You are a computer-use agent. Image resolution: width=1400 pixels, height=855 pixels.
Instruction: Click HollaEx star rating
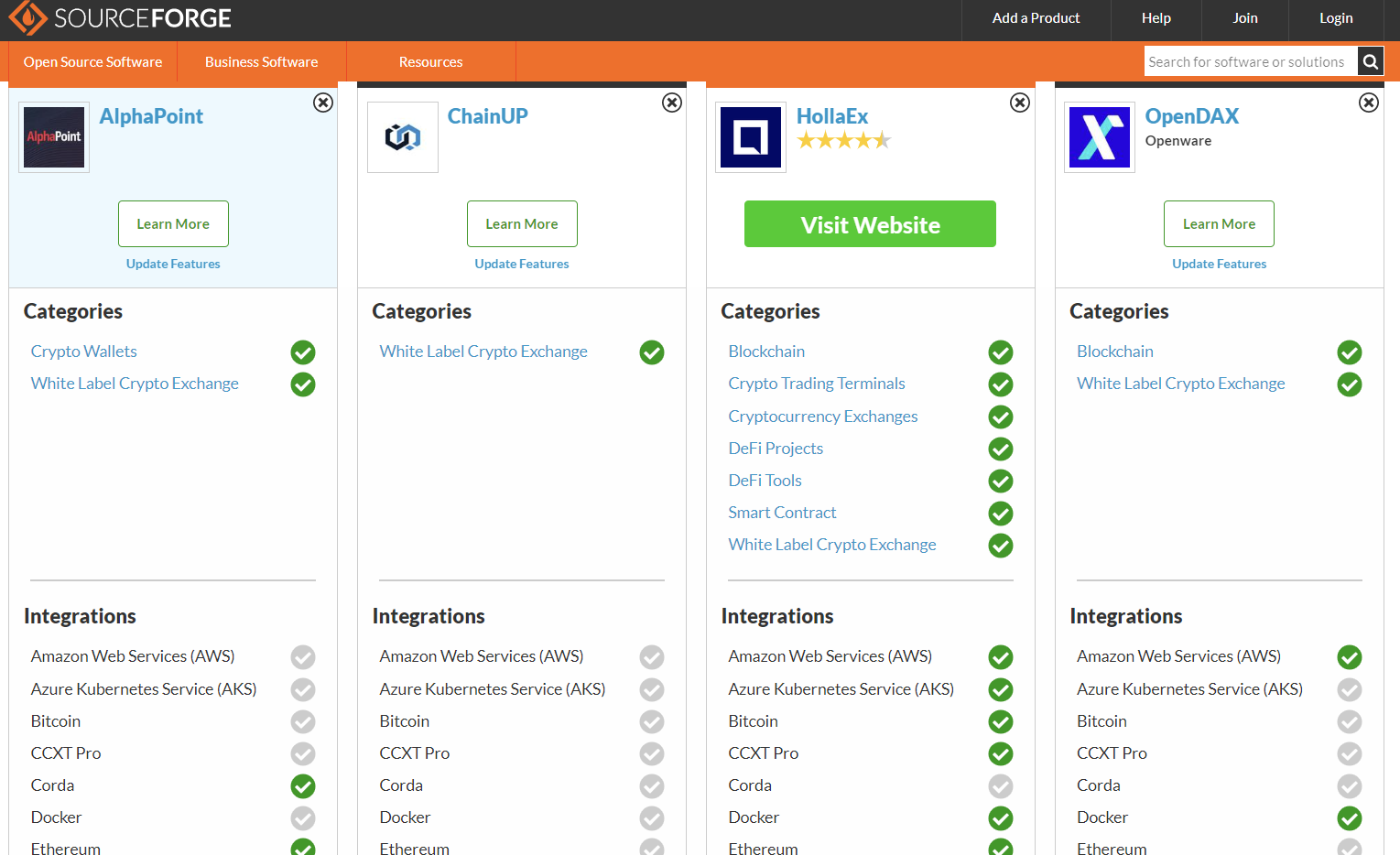coord(843,140)
